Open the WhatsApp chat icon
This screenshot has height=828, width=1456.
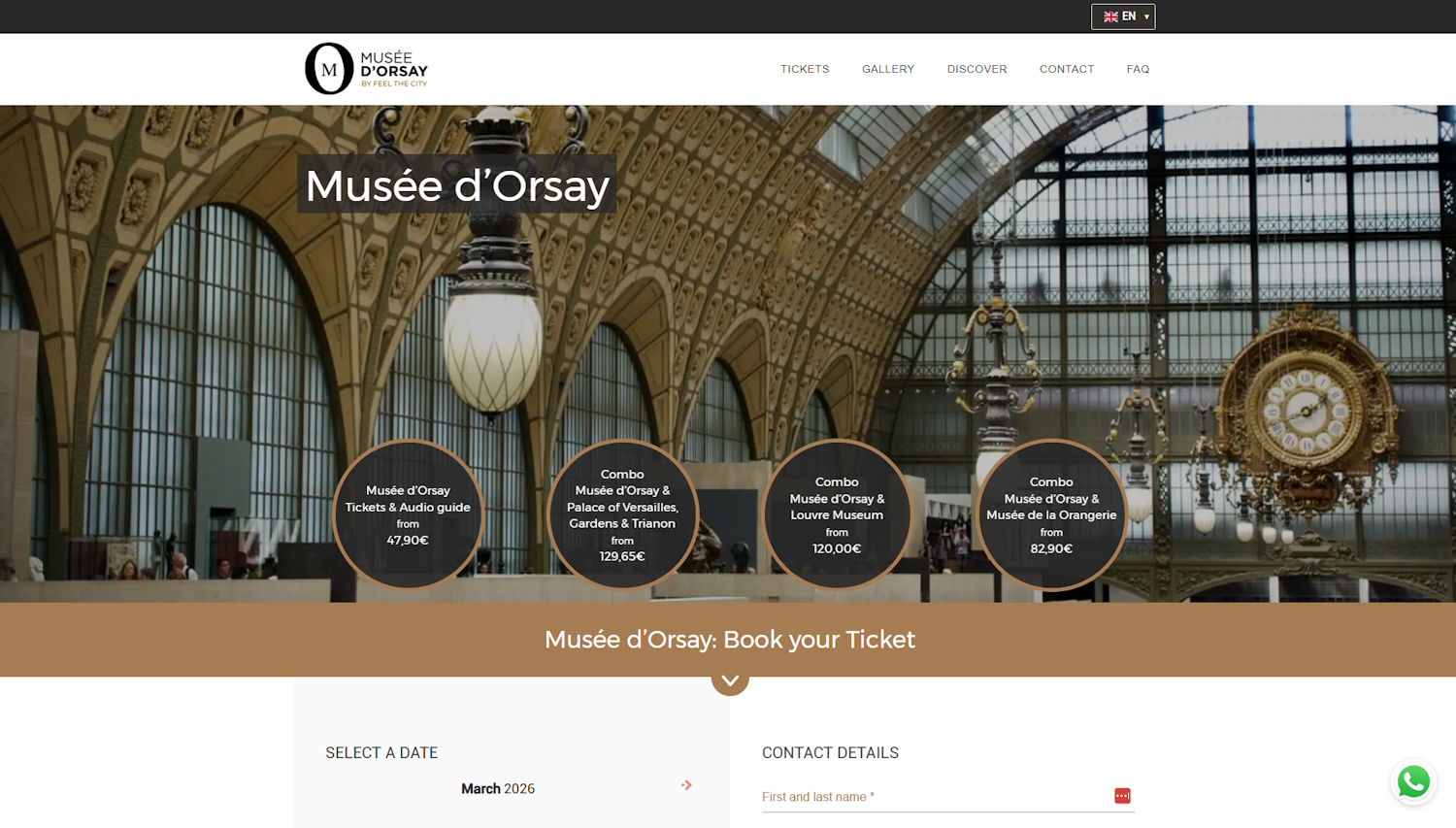point(1413,781)
